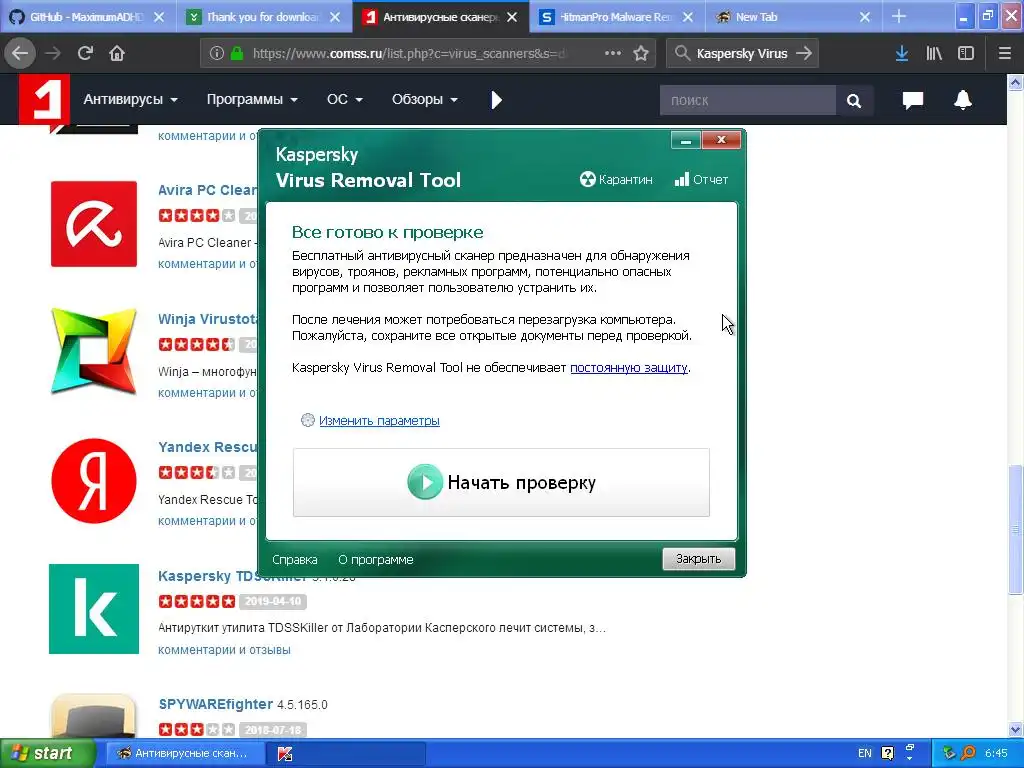The height and width of the screenshot is (768, 1024).
Task: Open Карантин in Kaspersky tool
Action: pos(616,180)
